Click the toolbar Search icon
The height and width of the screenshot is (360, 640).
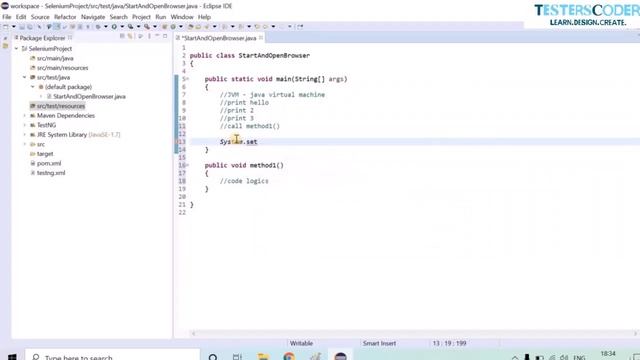click(207, 27)
